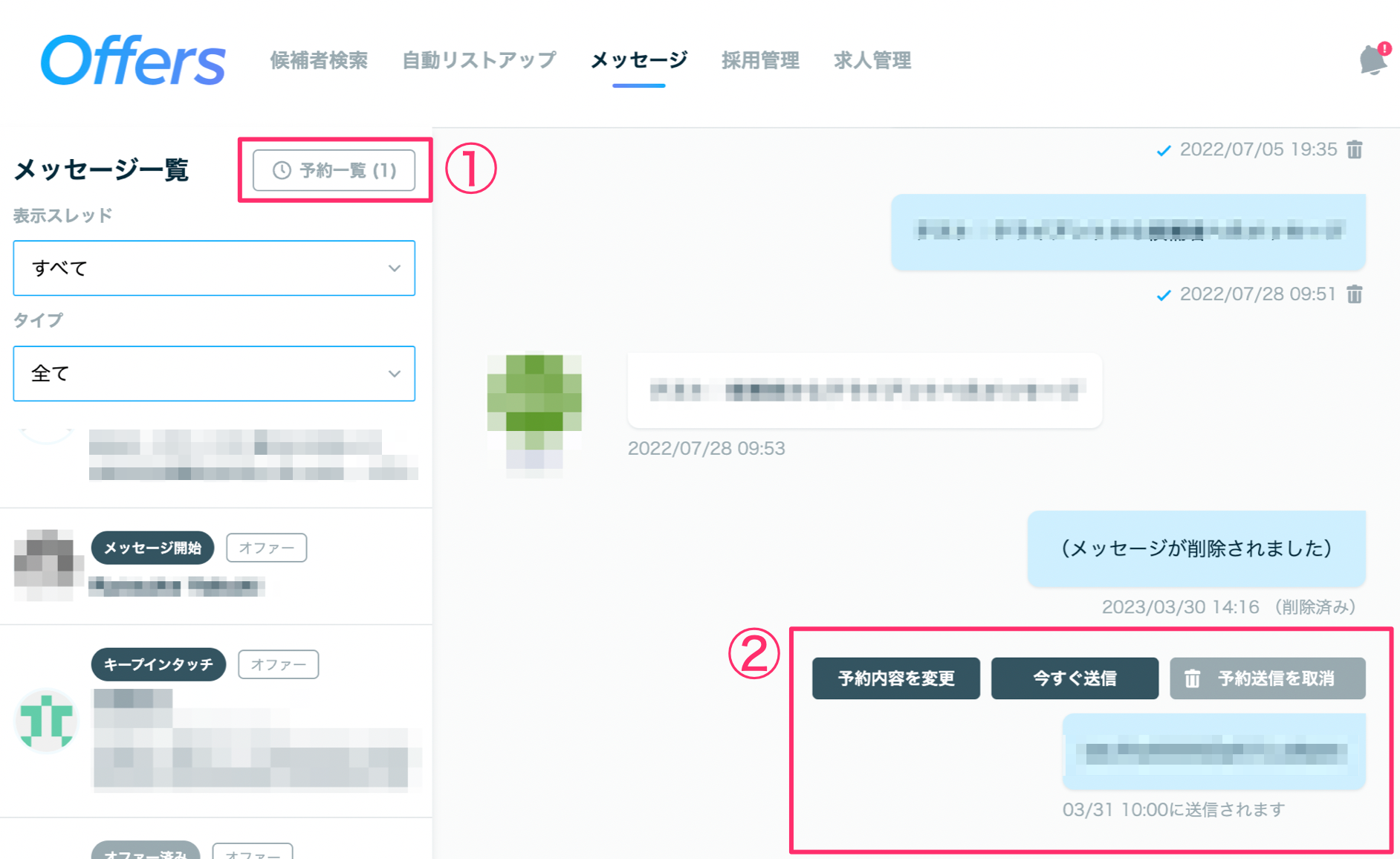1400x859 pixels.
Task: Open thread labeled キープインタッチ
Action: pyautogui.click(x=215, y=721)
